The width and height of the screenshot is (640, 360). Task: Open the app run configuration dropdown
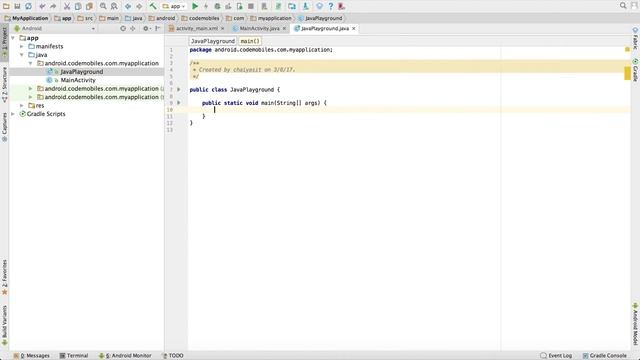coord(174,6)
